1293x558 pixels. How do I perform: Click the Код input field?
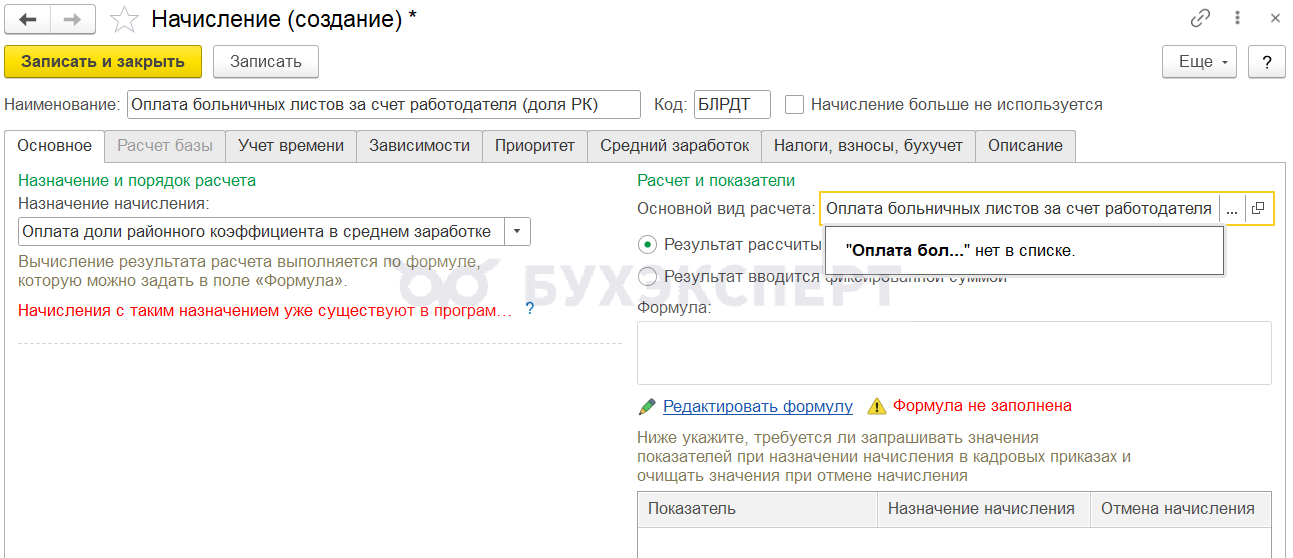pyautogui.click(x=732, y=104)
